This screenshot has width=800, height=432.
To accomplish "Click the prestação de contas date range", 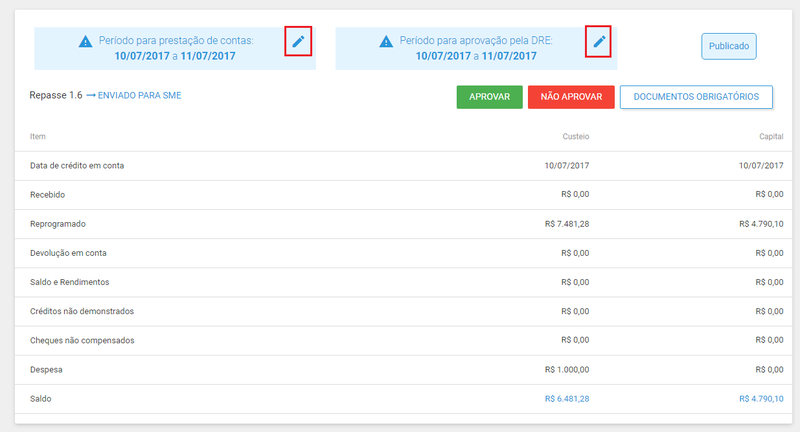I will pyautogui.click(x=175, y=56).
